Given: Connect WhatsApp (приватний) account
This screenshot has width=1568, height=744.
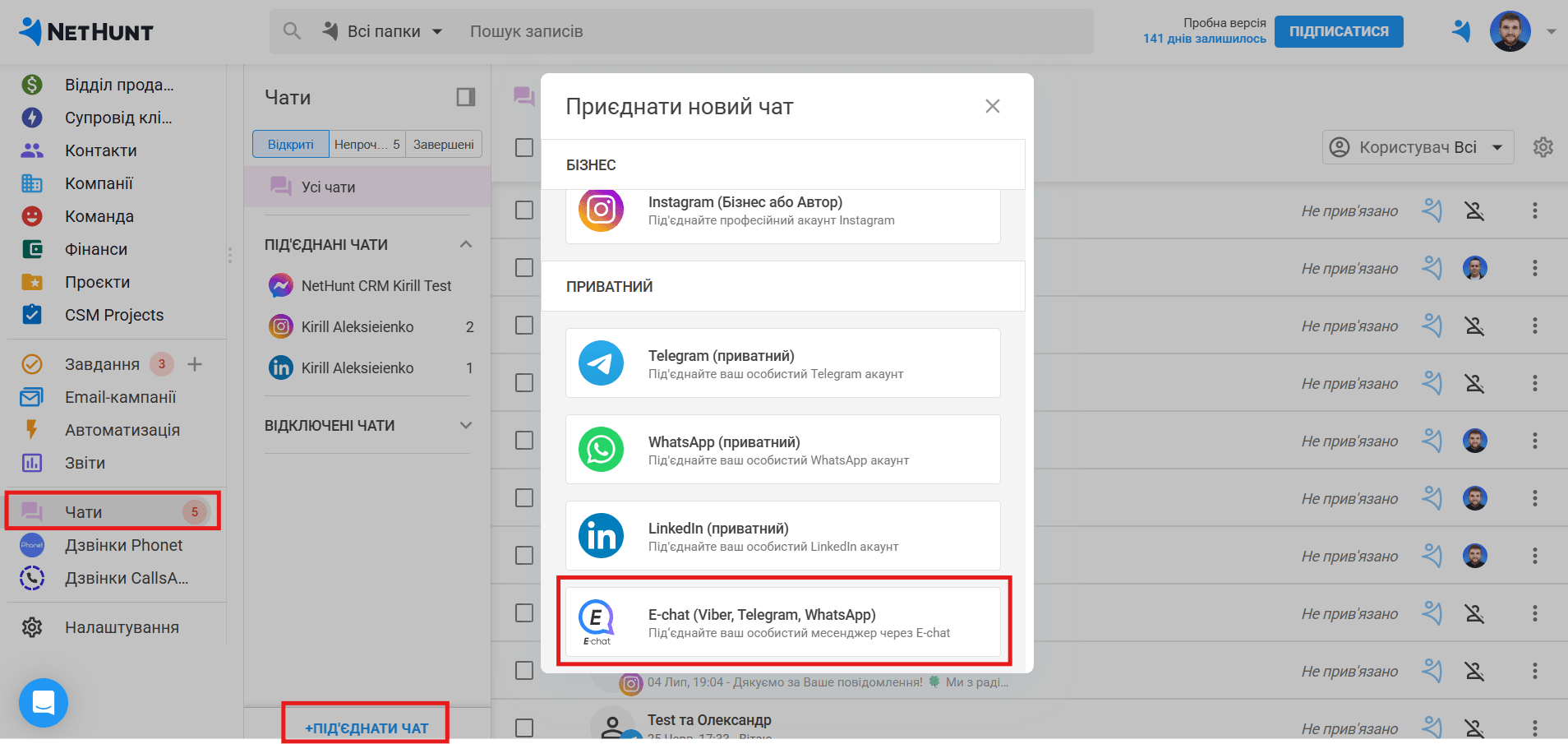Looking at the screenshot, I should point(783,450).
